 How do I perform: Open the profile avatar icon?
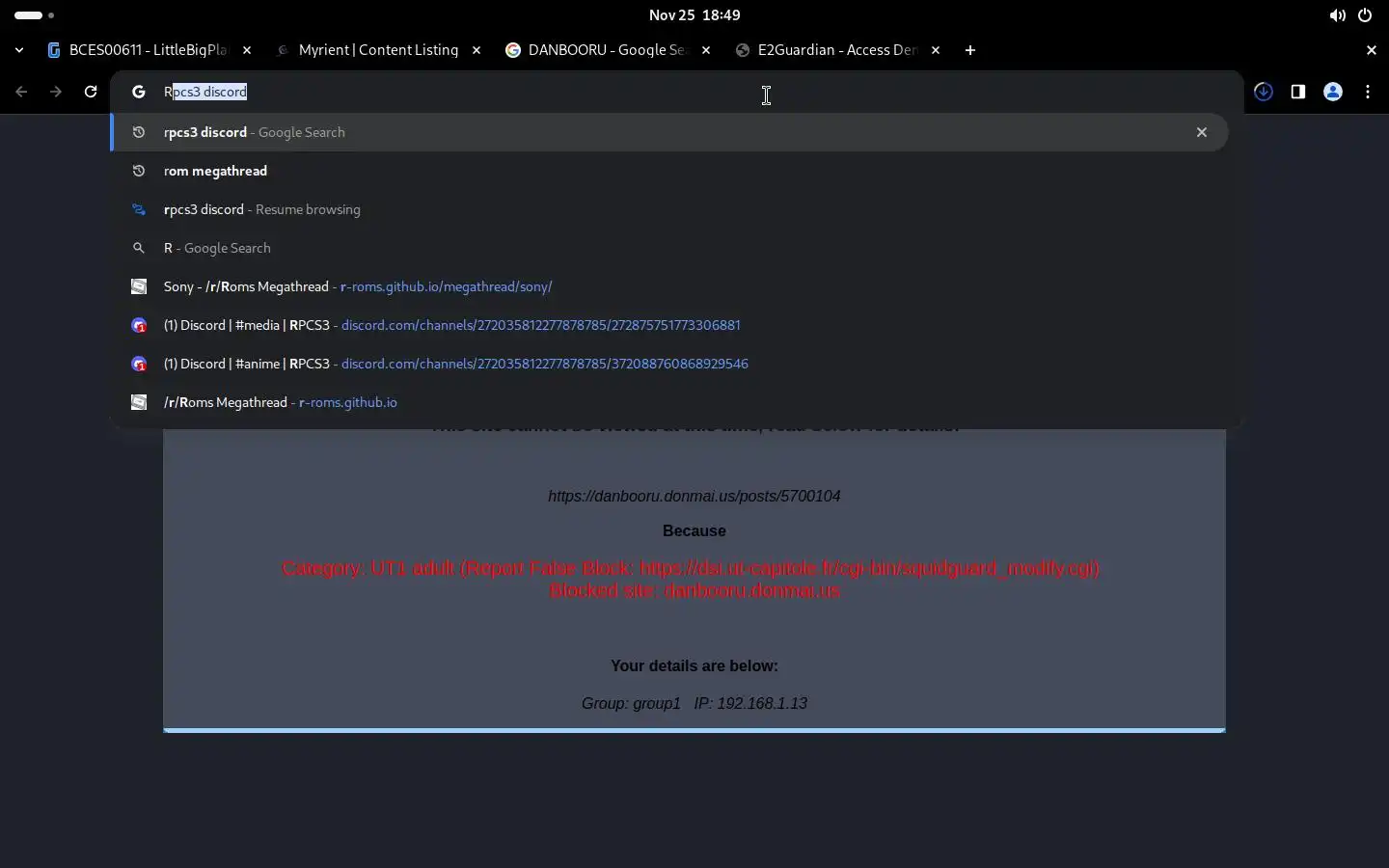[1333, 92]
